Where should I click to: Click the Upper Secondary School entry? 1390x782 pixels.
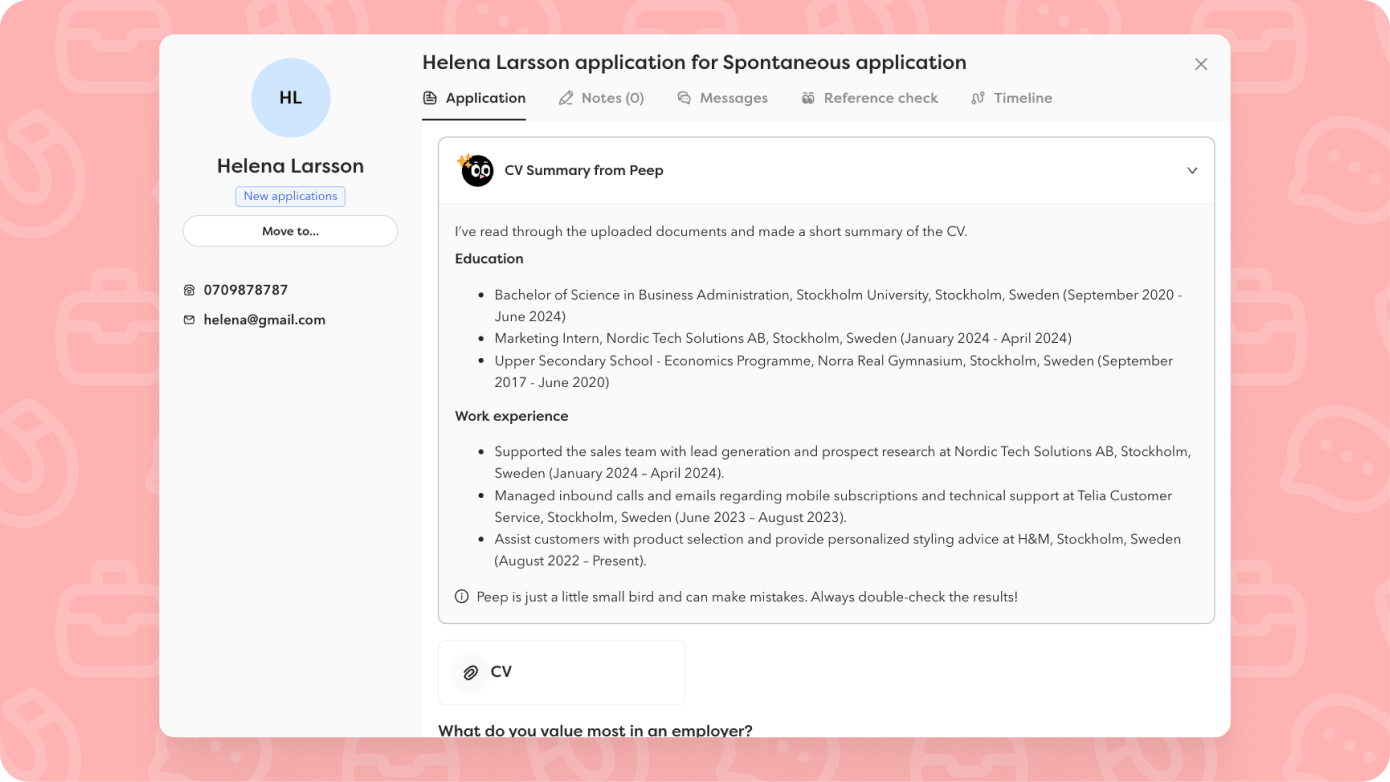point(834,371)
